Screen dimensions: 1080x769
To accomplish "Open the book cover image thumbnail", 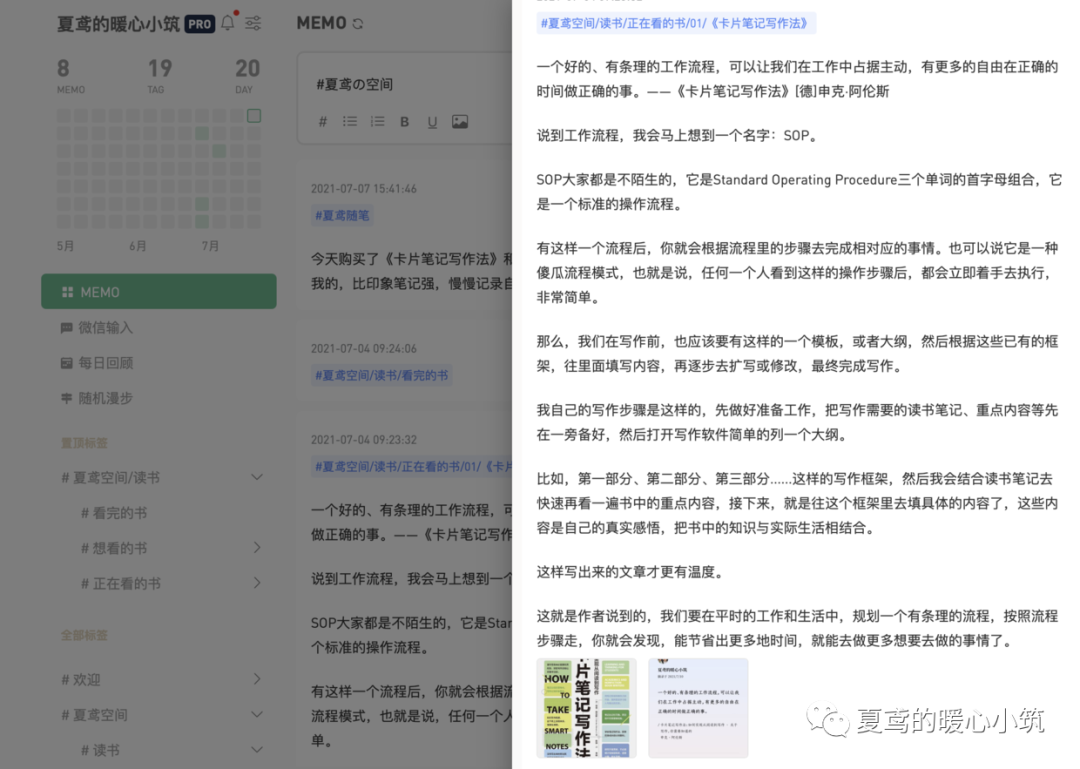I will pos(586,707).
